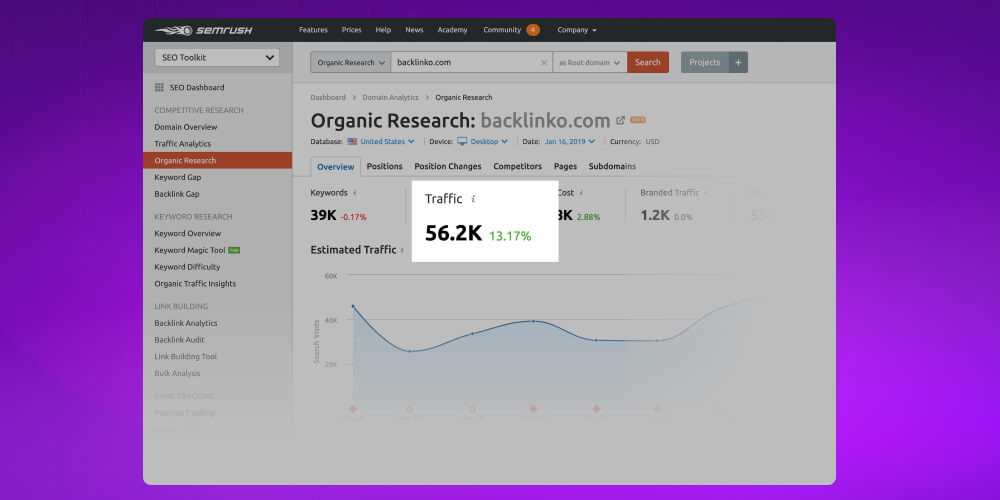Viewport: 1000px width, 500px height.
Task: Click the orange Search button
Action: (x=648, y=62)
